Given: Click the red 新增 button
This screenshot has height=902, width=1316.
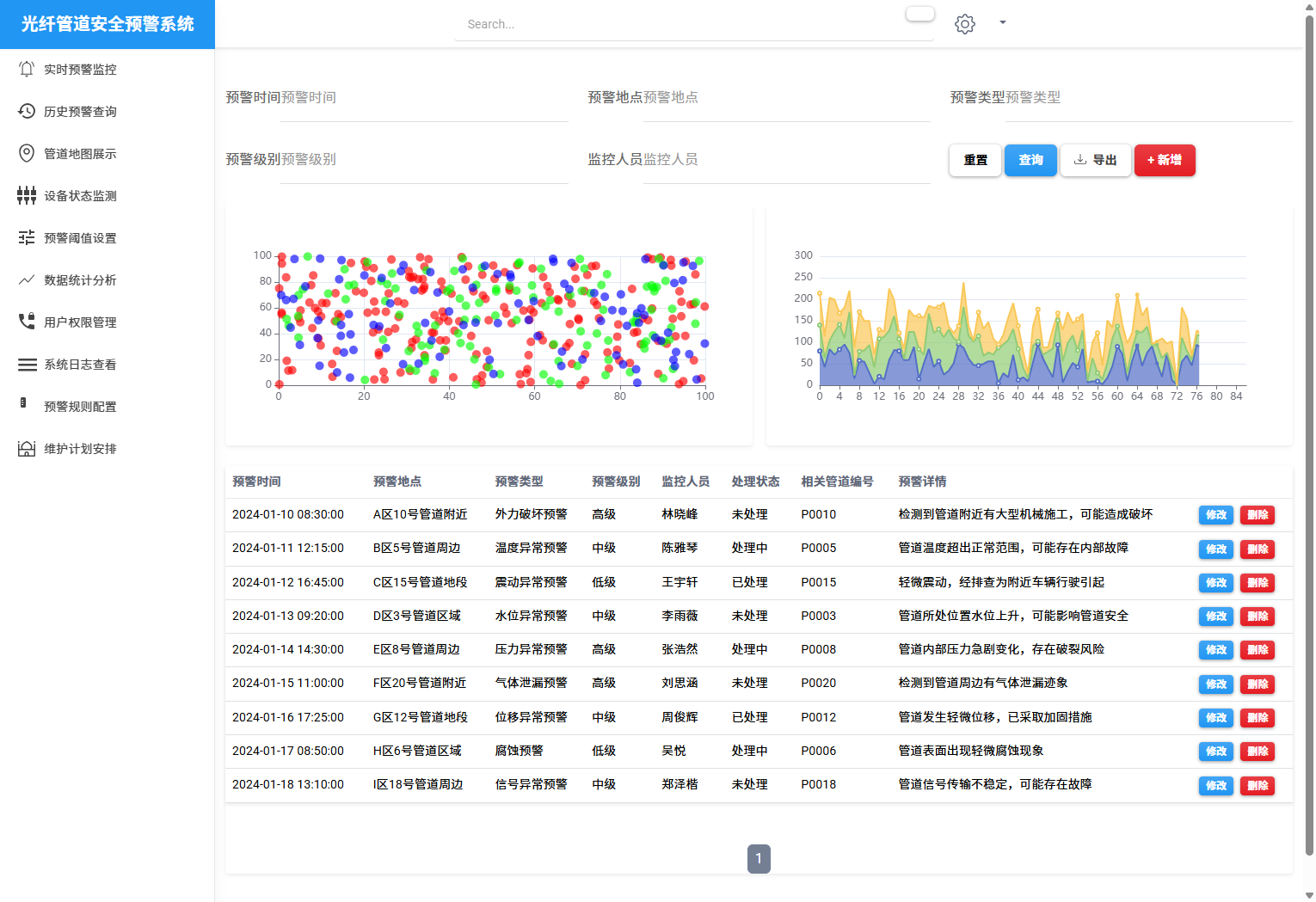Looking at the screenshot, I should (x=1164, y=160).
